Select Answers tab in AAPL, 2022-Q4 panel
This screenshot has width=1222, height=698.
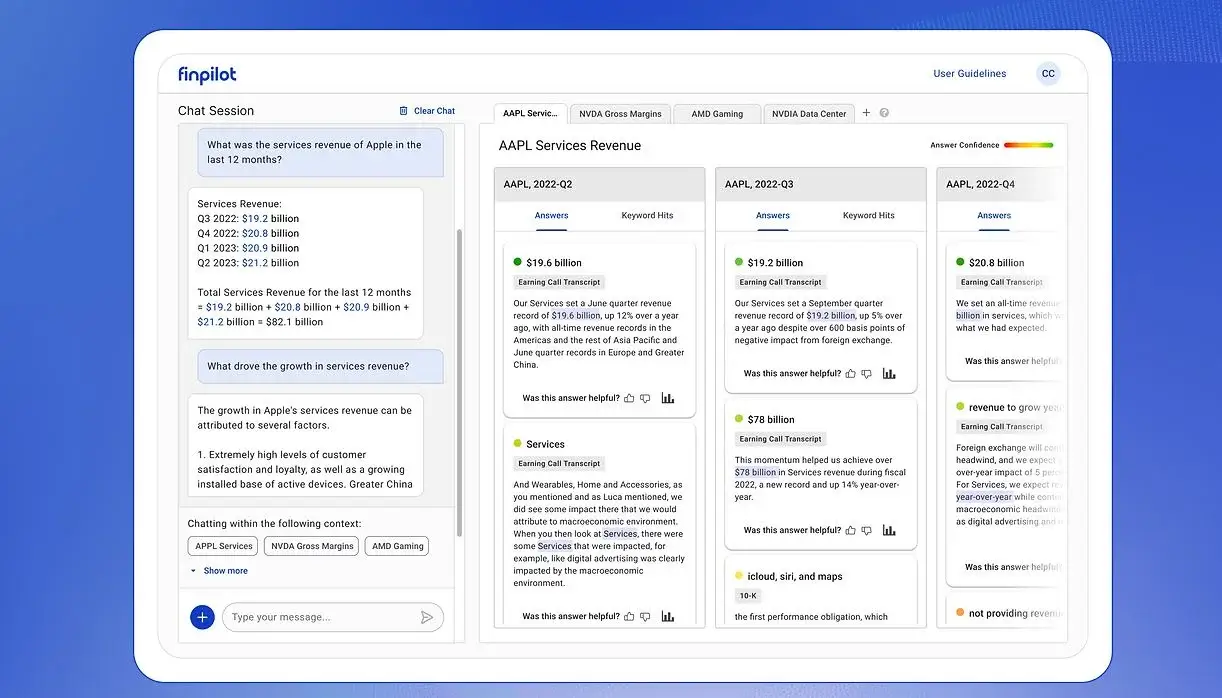994,215
